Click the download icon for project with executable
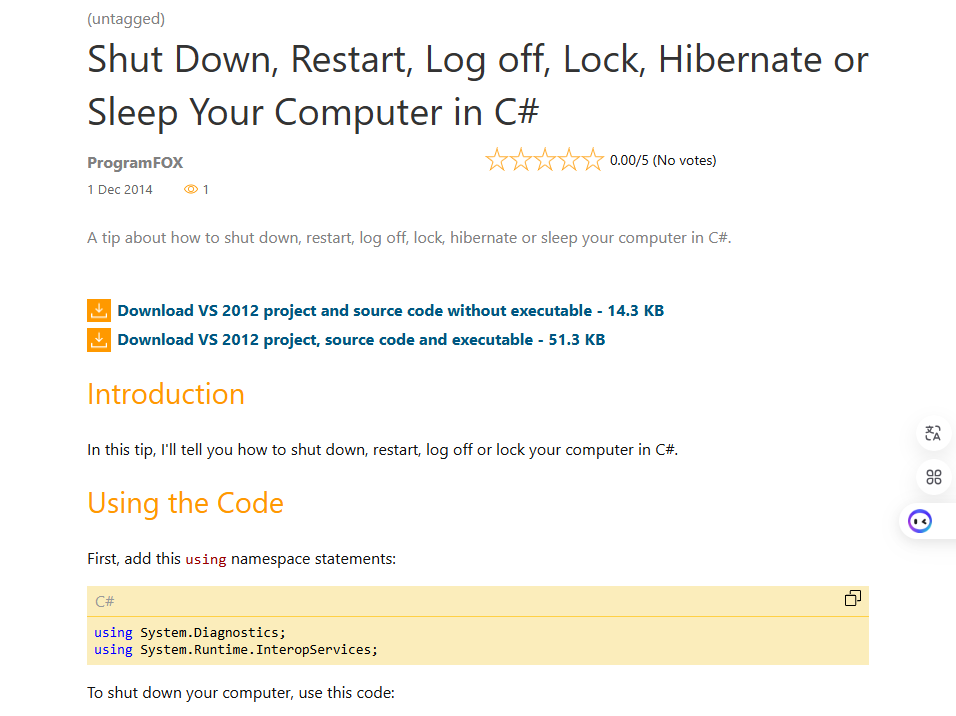Screen dimensions: 956x716 [99, 340]
